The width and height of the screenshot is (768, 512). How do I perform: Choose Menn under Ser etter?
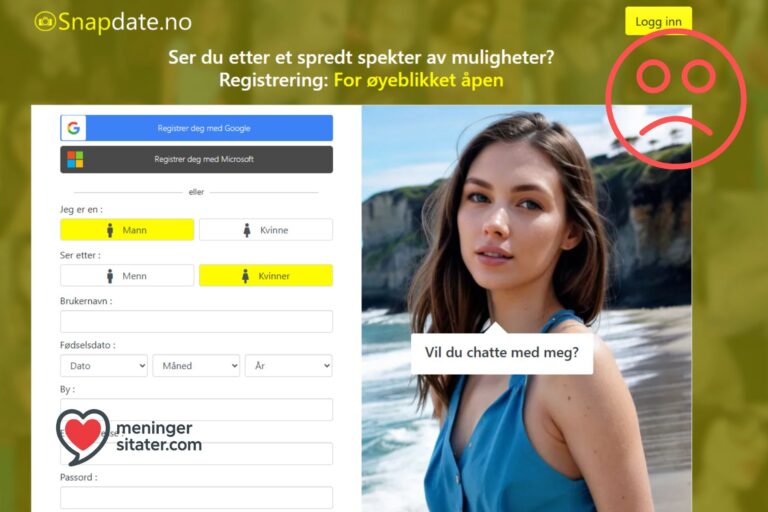127,276
